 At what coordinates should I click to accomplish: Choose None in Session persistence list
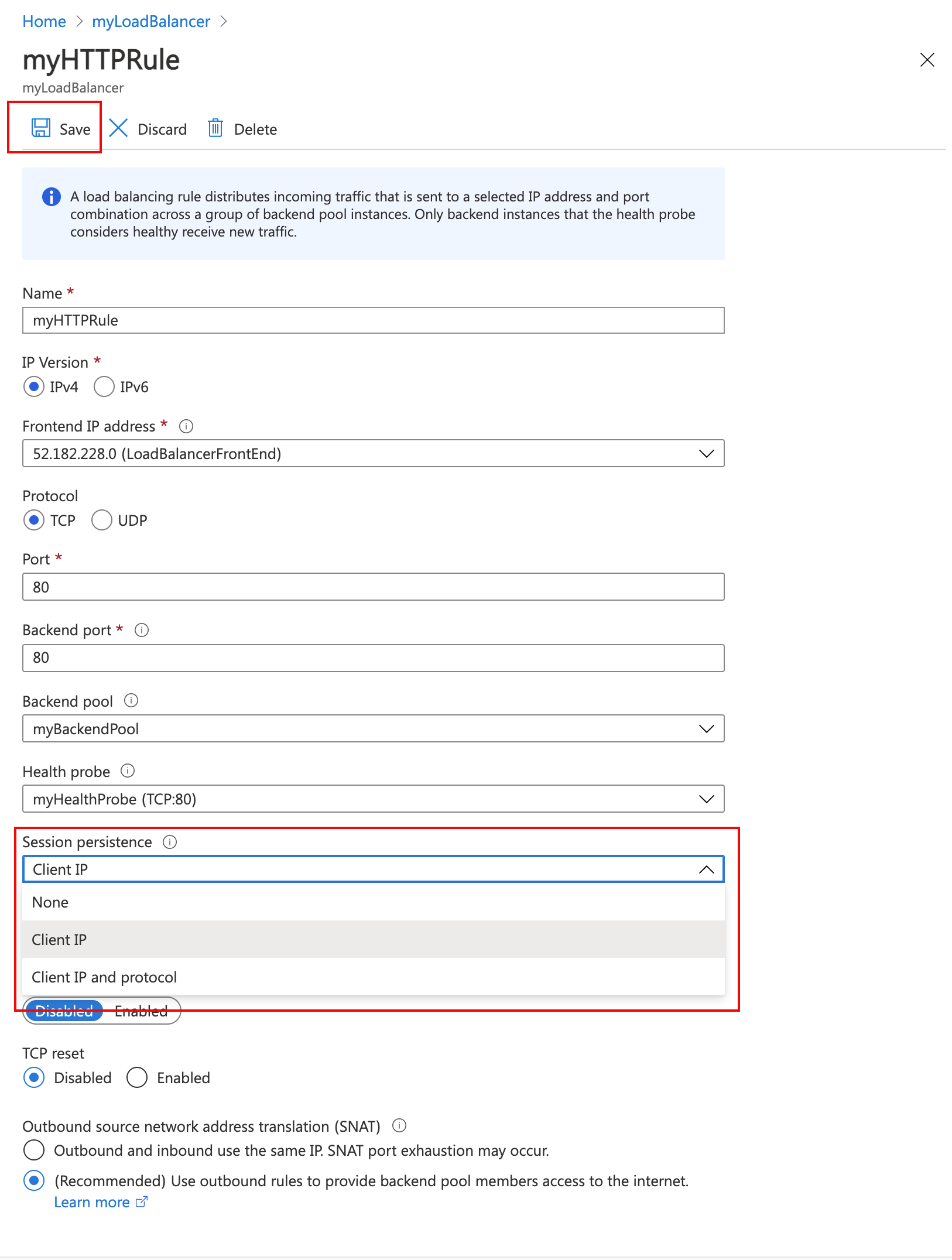50,902
